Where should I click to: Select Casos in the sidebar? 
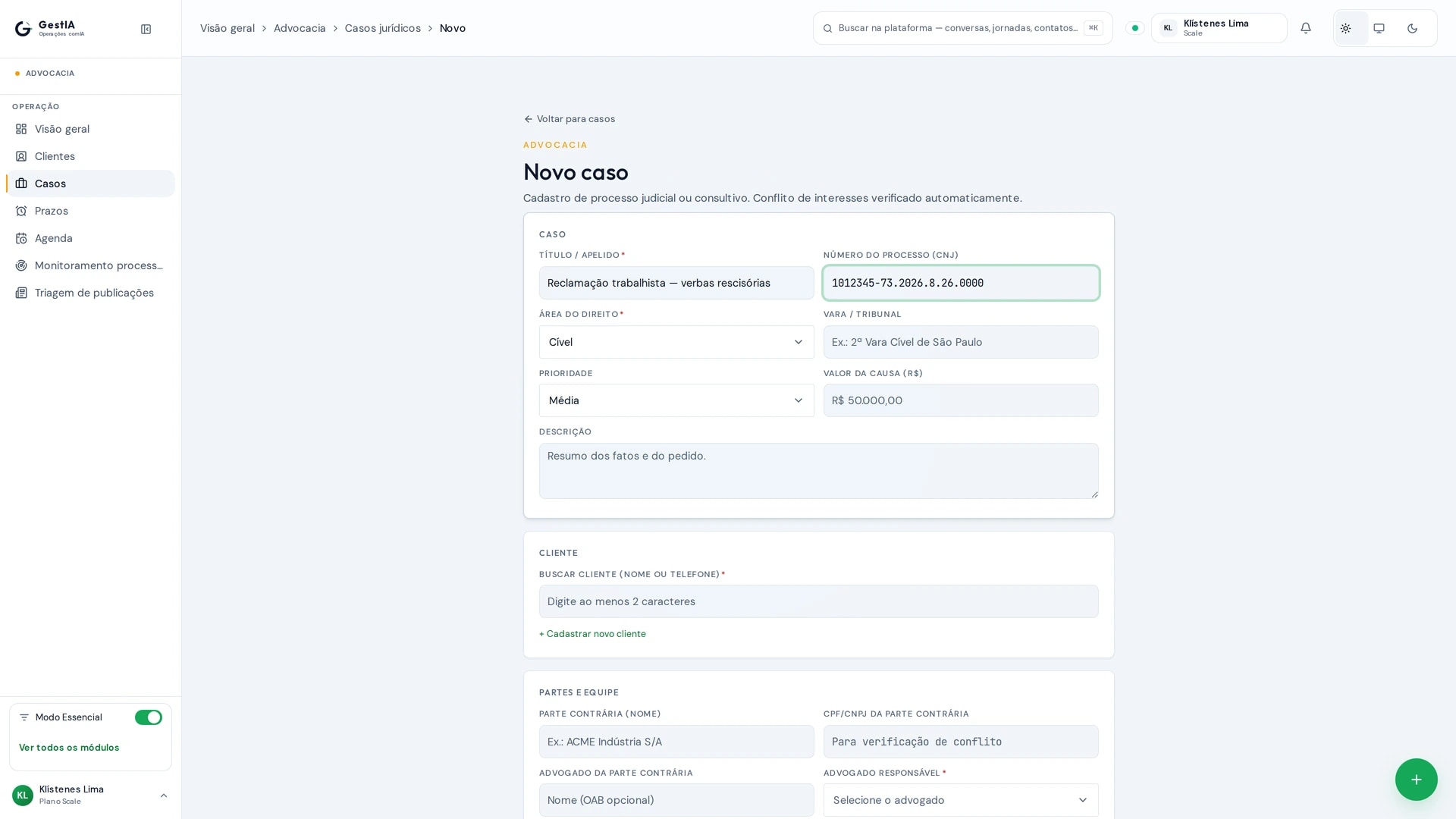tap(90, 184)
